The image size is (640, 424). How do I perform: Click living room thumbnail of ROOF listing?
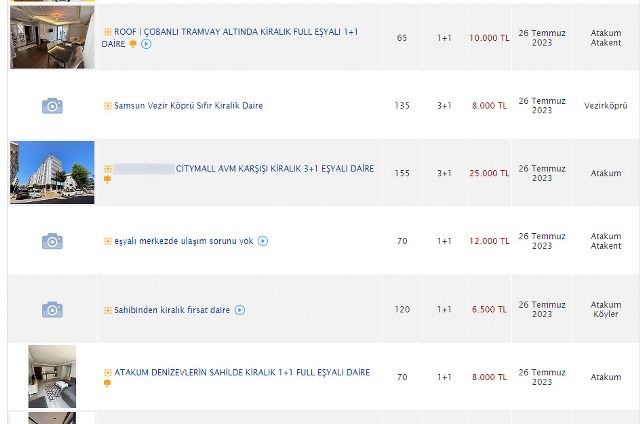coord(51,36)
